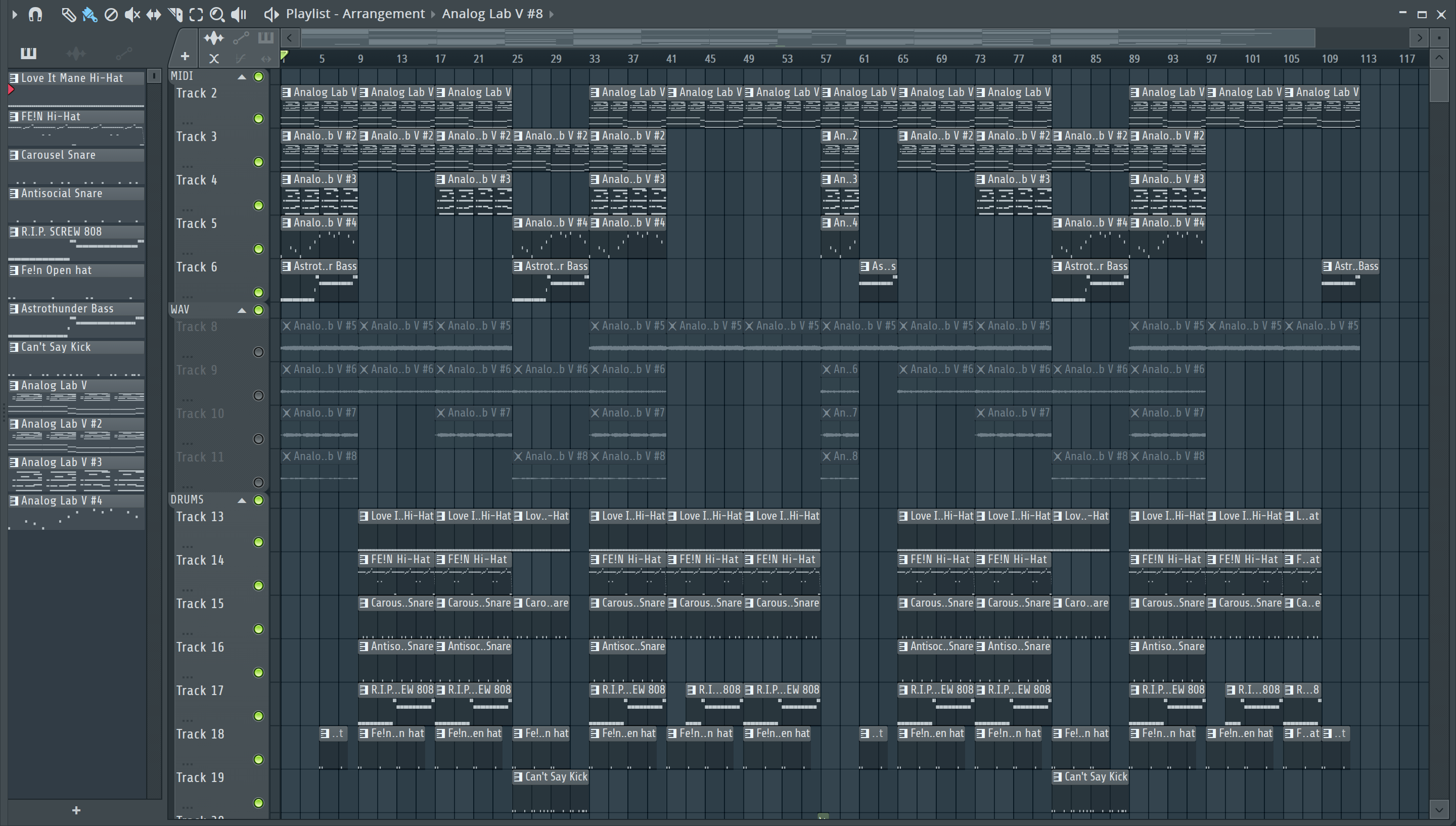
Task: Click the horizontal timeline overview scrollbar
Action: click(x=808, y=38)
